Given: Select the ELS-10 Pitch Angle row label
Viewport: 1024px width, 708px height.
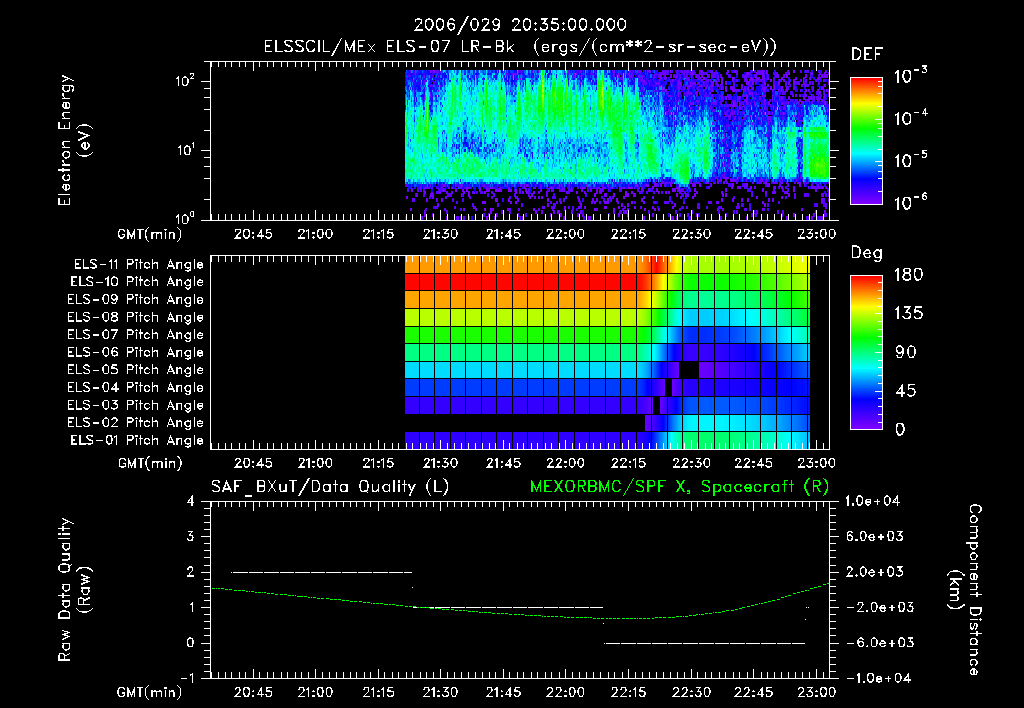Looking at the screenshot, I should click(137, 282).
